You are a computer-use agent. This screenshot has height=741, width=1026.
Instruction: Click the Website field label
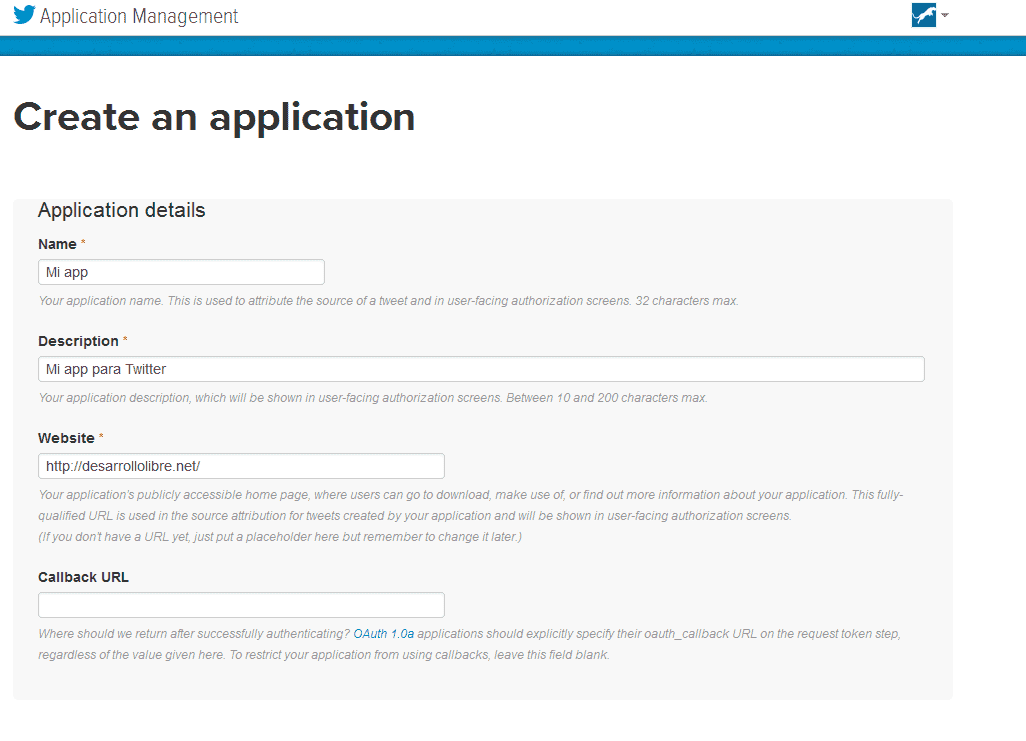[66, 438]
